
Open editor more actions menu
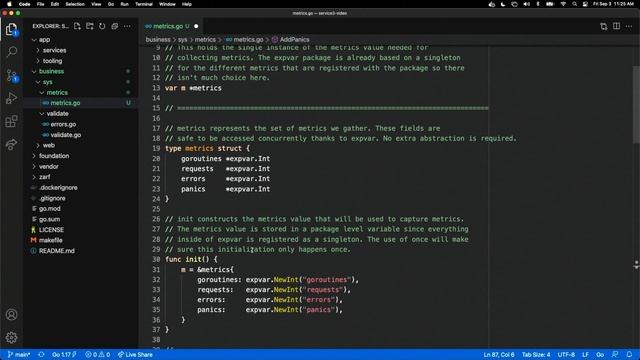[x=629, y=26]
